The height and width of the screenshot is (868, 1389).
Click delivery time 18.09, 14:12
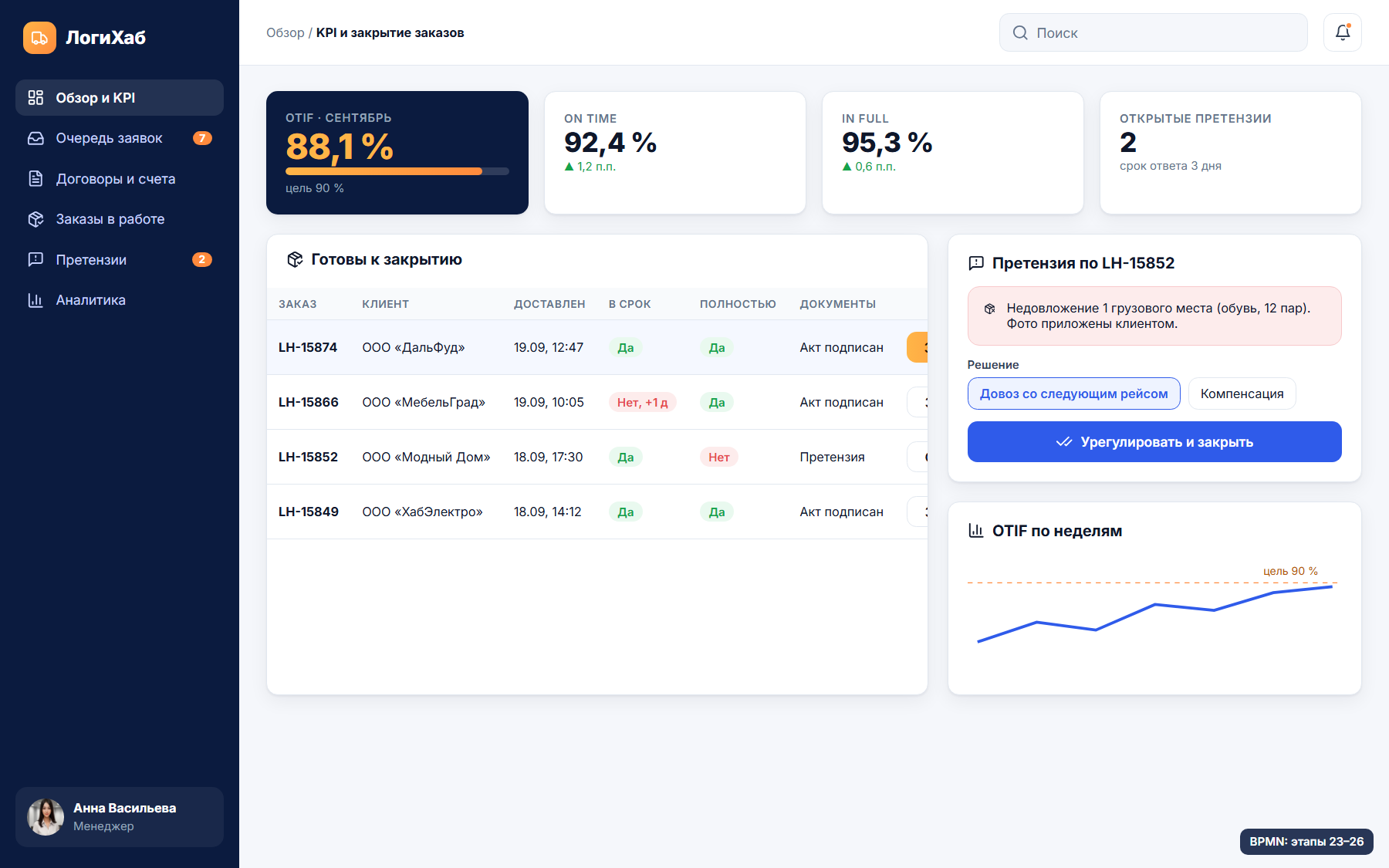[x=548, y=512]
